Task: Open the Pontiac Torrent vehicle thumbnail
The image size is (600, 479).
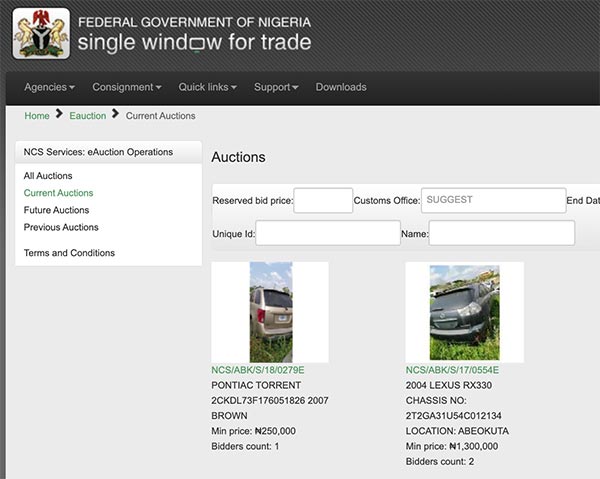Action: pyautogui.click(x=271, y=312)
